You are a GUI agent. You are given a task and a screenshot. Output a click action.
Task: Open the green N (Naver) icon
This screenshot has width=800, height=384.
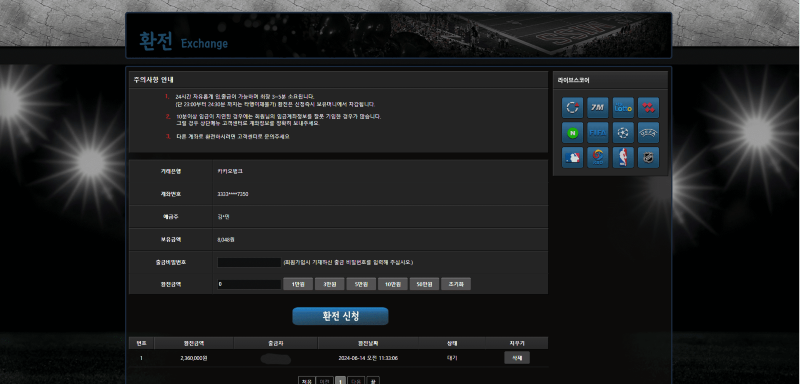[572, 133]
